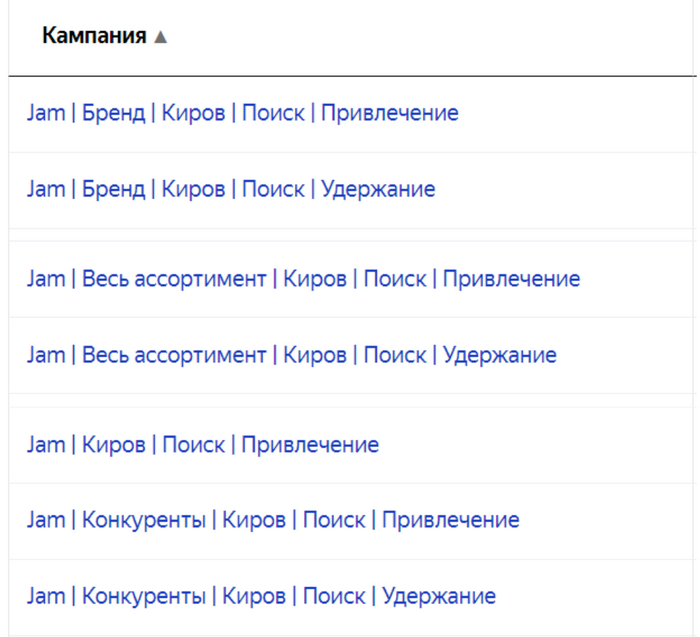Open Jam | Конкуренты | Киров | Поиск | Привлечение campaign
The width and height of the screenshot is (700, 637).
272,520
